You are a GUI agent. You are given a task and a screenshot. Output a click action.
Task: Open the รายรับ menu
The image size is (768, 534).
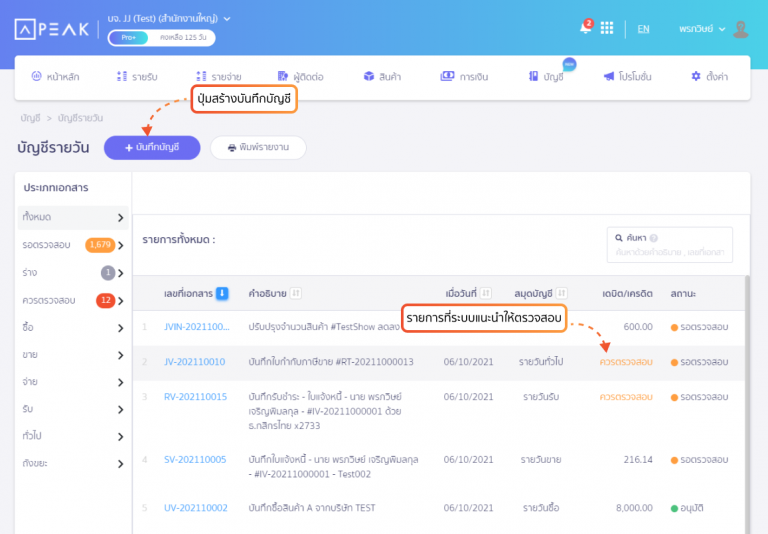coord(137,76)
